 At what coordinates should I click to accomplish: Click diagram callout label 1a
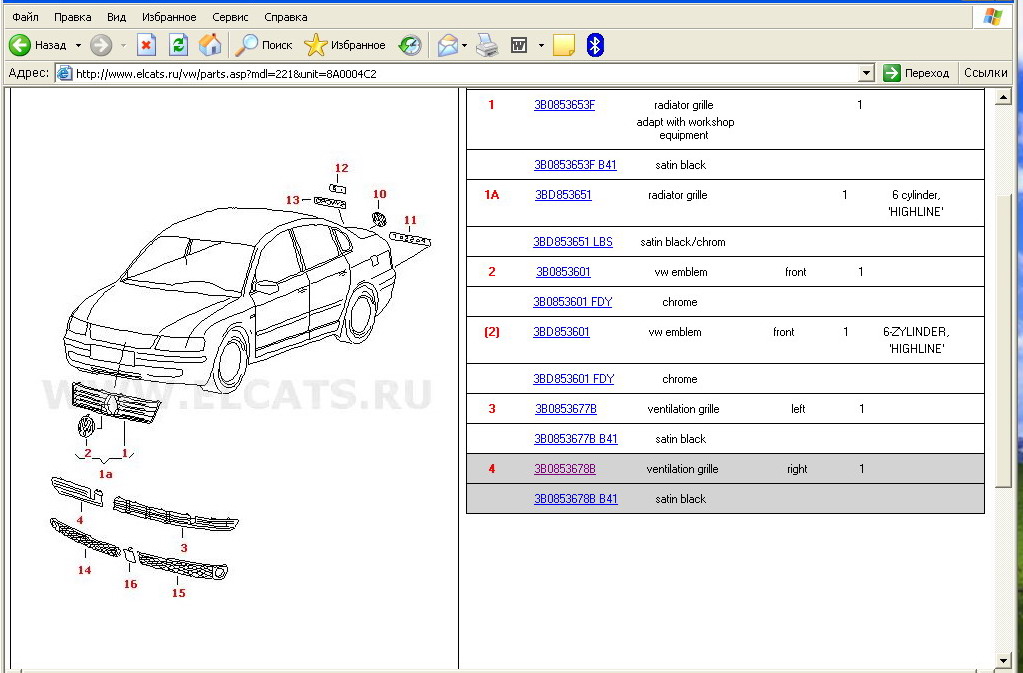(x=105, y=474)
